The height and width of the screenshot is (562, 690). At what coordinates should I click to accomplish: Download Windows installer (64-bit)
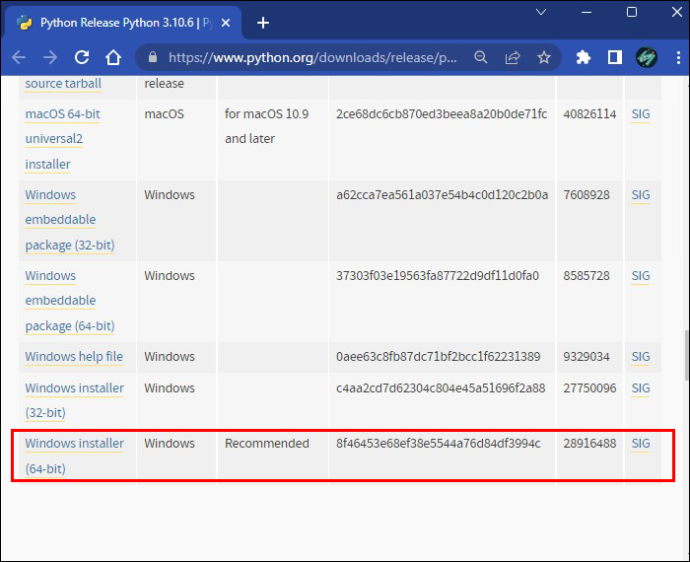[74, 455]
